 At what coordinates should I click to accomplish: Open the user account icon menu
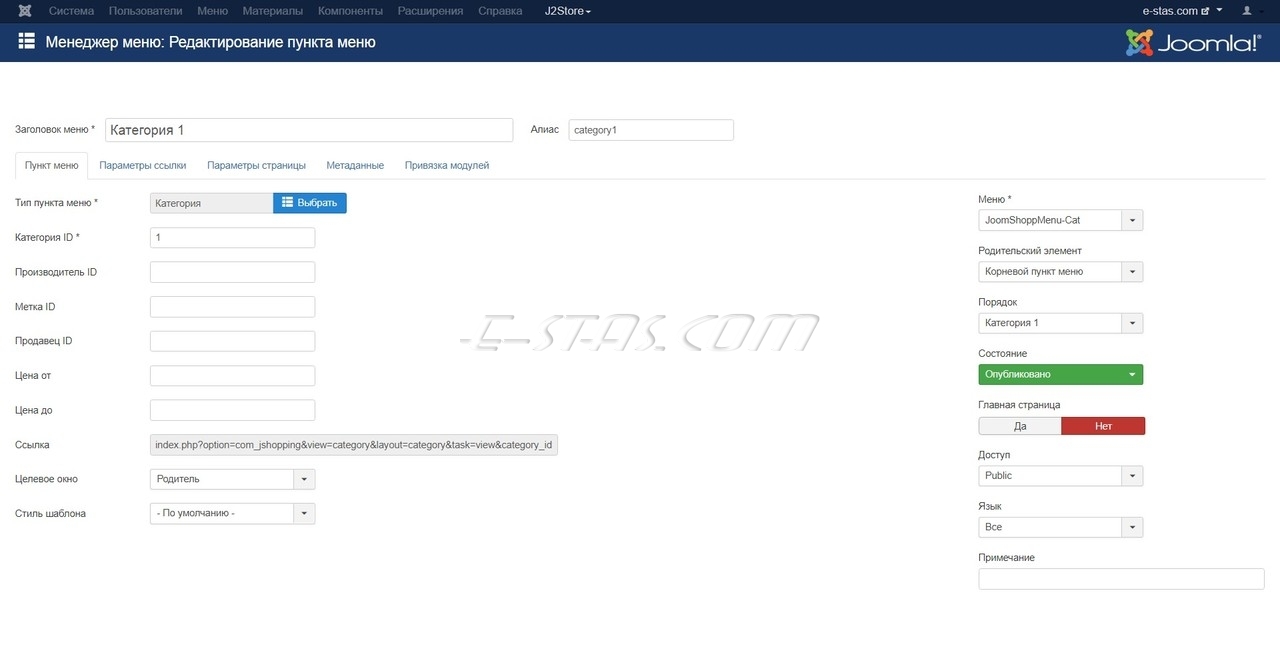pos(1251,11)
